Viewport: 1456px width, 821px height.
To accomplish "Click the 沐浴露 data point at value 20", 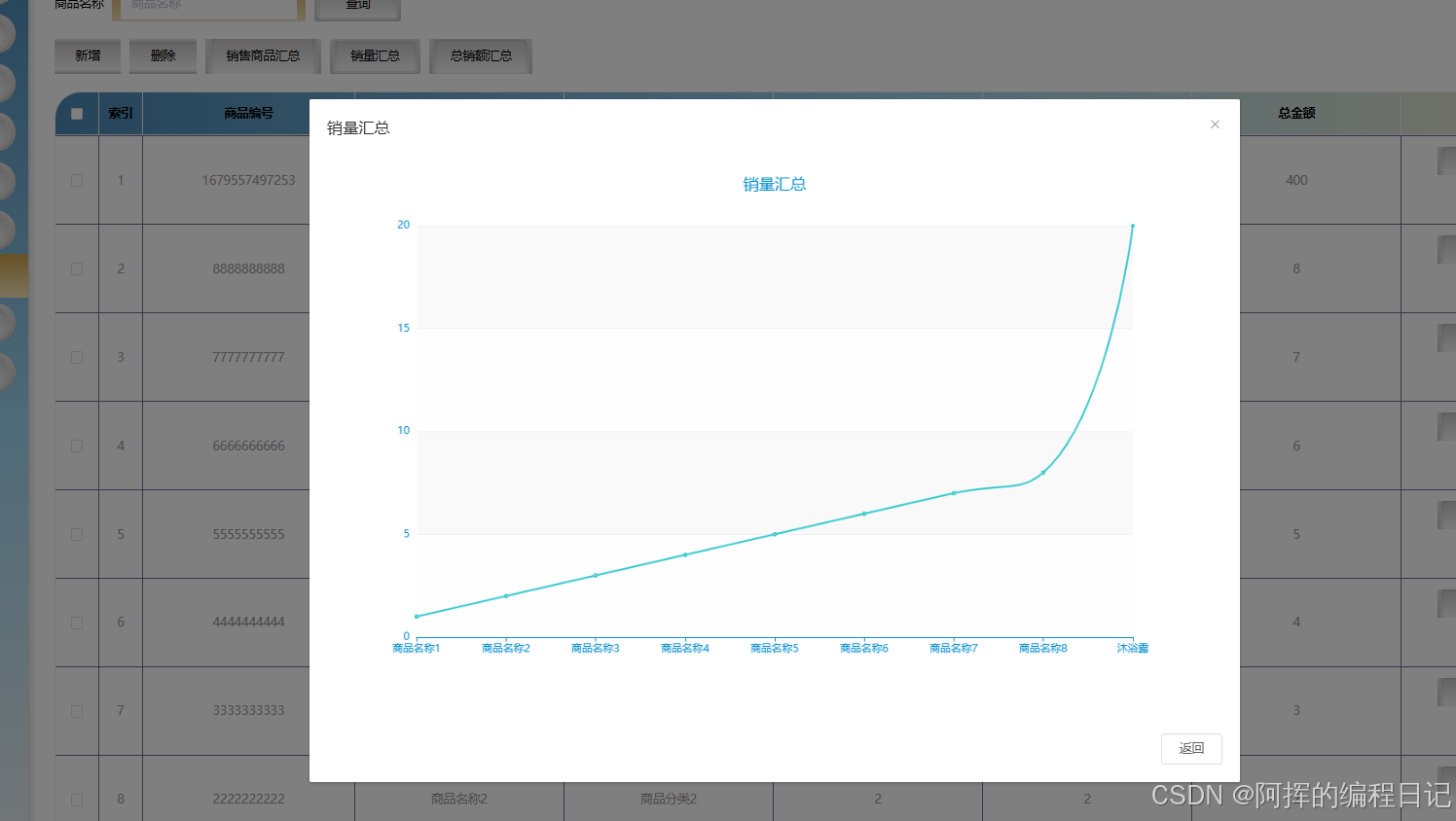I will [1132, 226].
